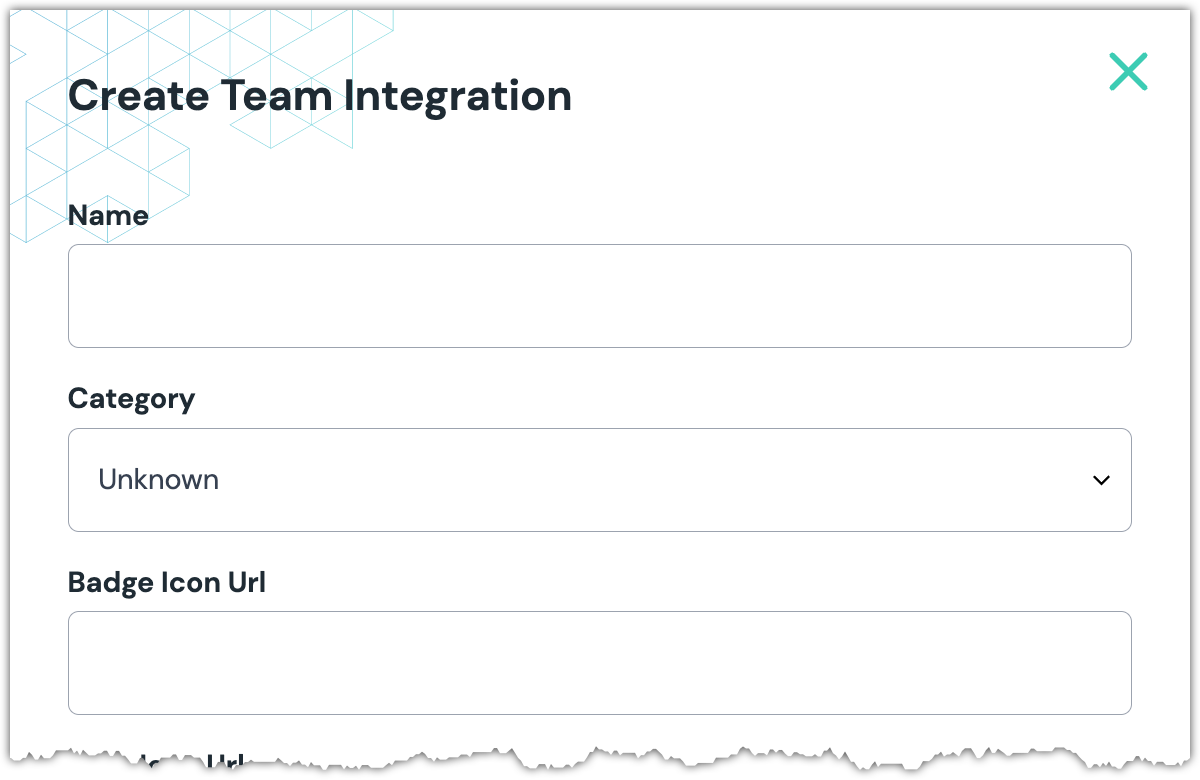This screenshot has height=780, width=1200.
Task: Click into the Name text field
Action: 599,296
